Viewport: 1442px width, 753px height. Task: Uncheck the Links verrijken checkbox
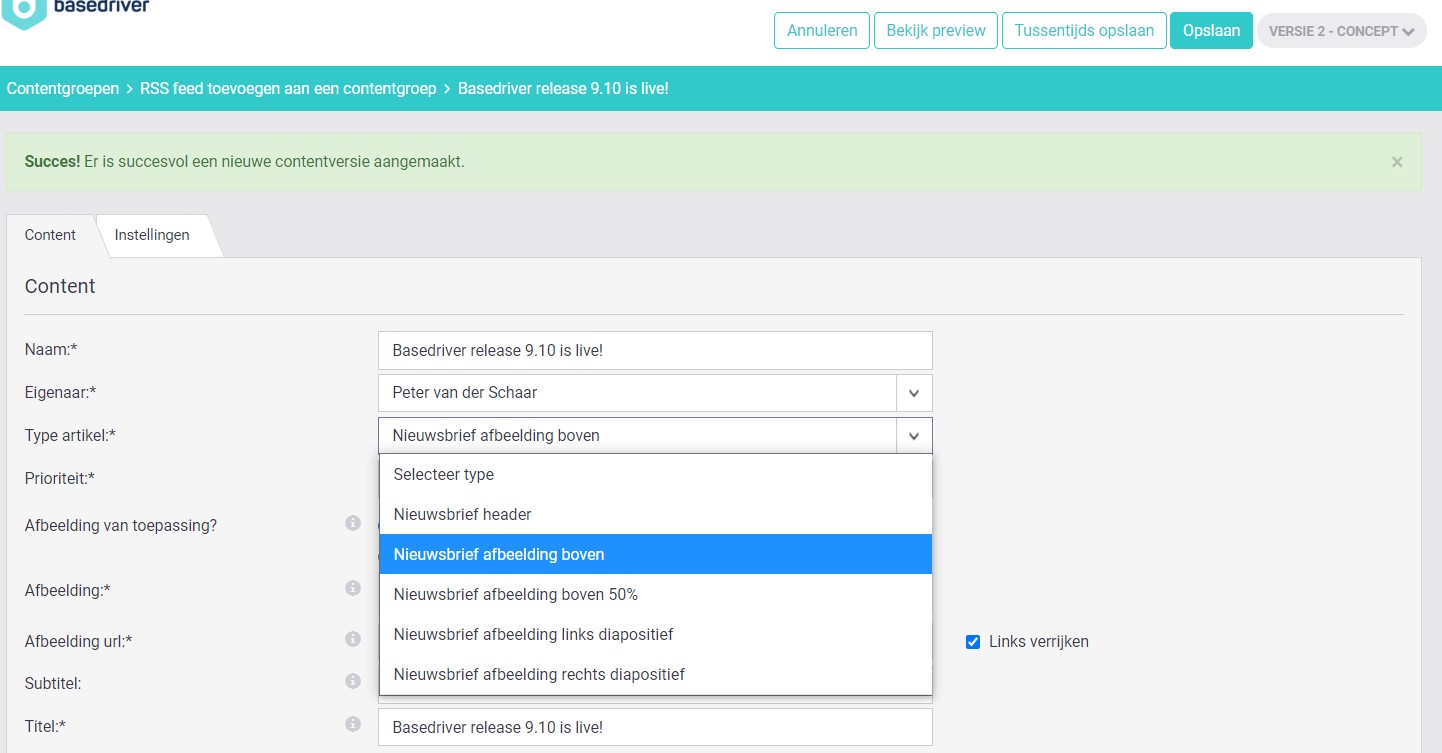[973, 642]
